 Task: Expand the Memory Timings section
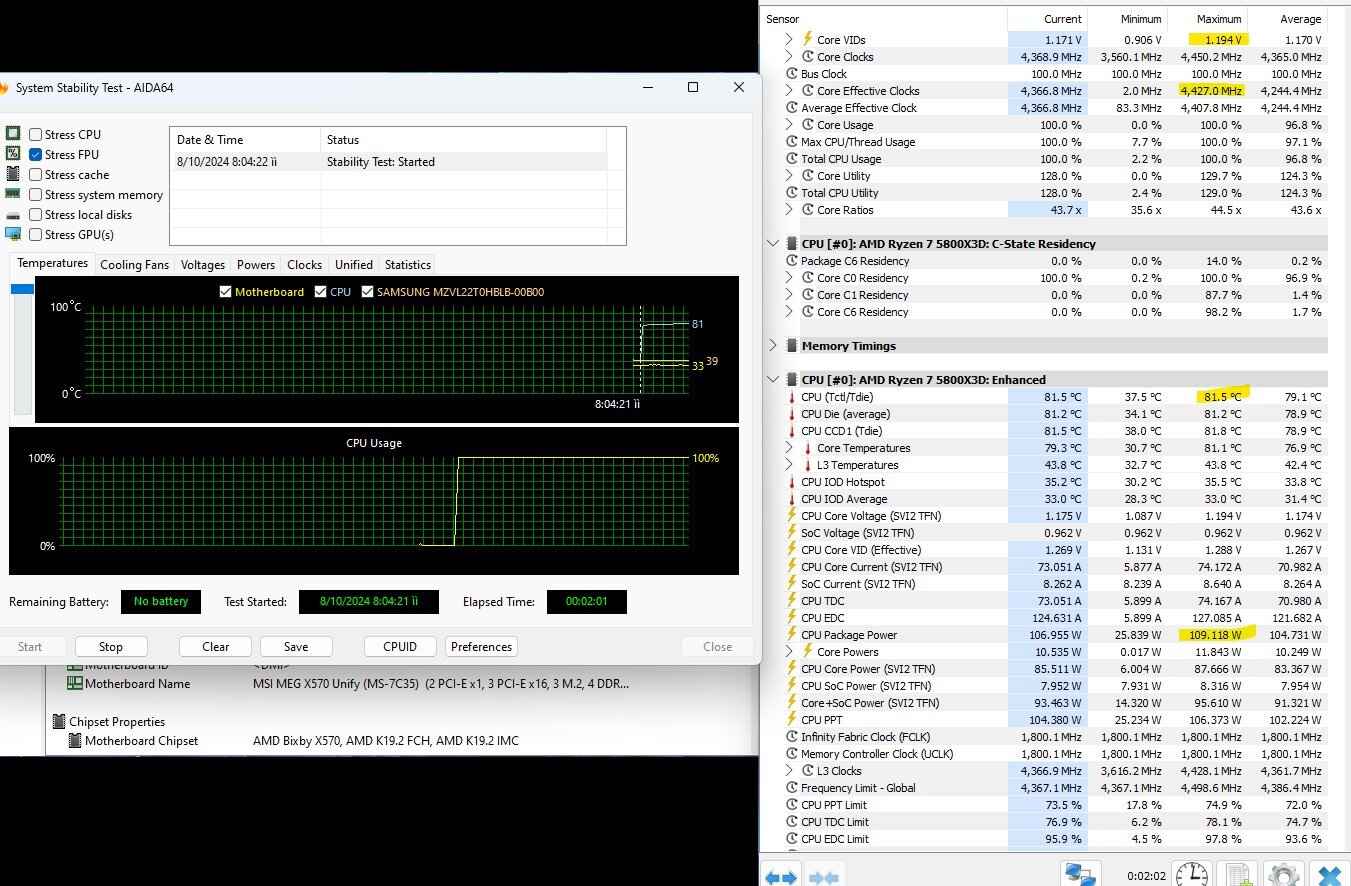tap(772, 346)
